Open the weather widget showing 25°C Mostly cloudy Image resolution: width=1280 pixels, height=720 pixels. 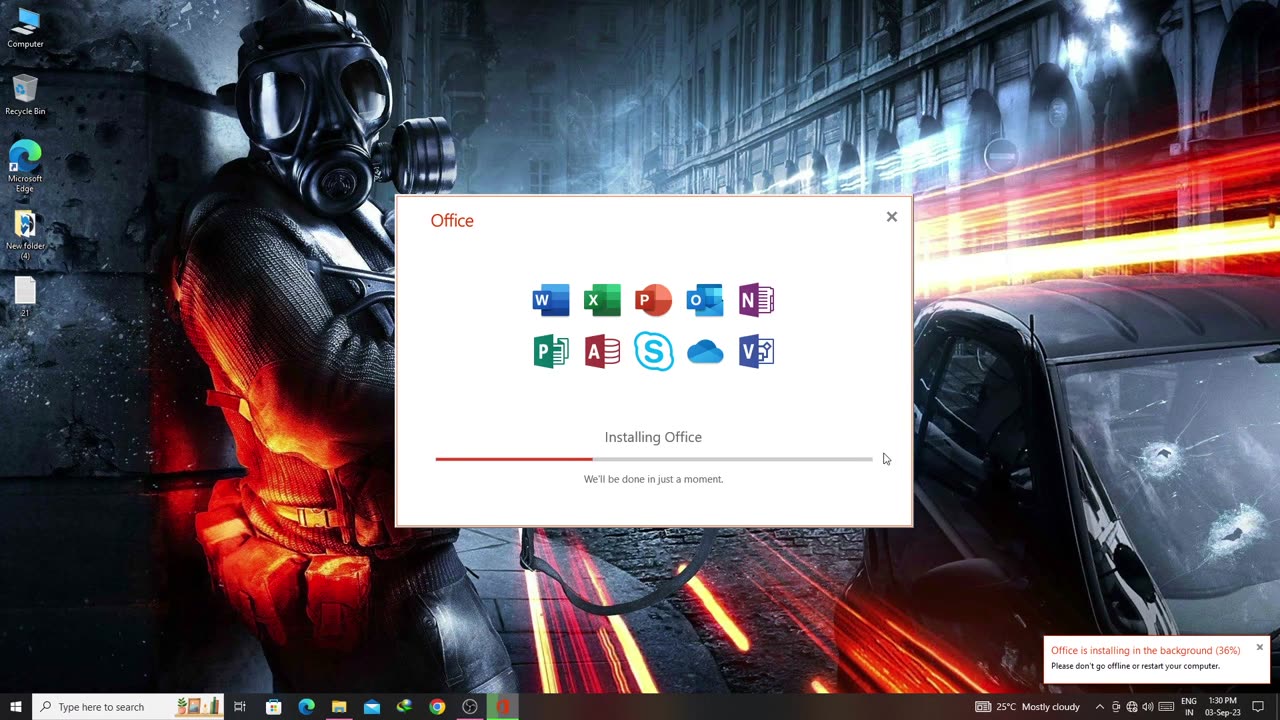(1028, 707)
